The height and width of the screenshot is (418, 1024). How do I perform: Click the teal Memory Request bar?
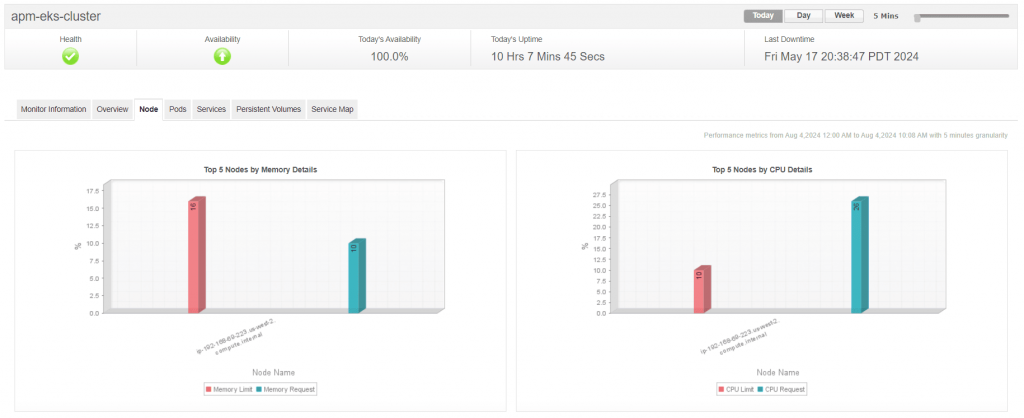pyautogui.click(x=355, y=278)
